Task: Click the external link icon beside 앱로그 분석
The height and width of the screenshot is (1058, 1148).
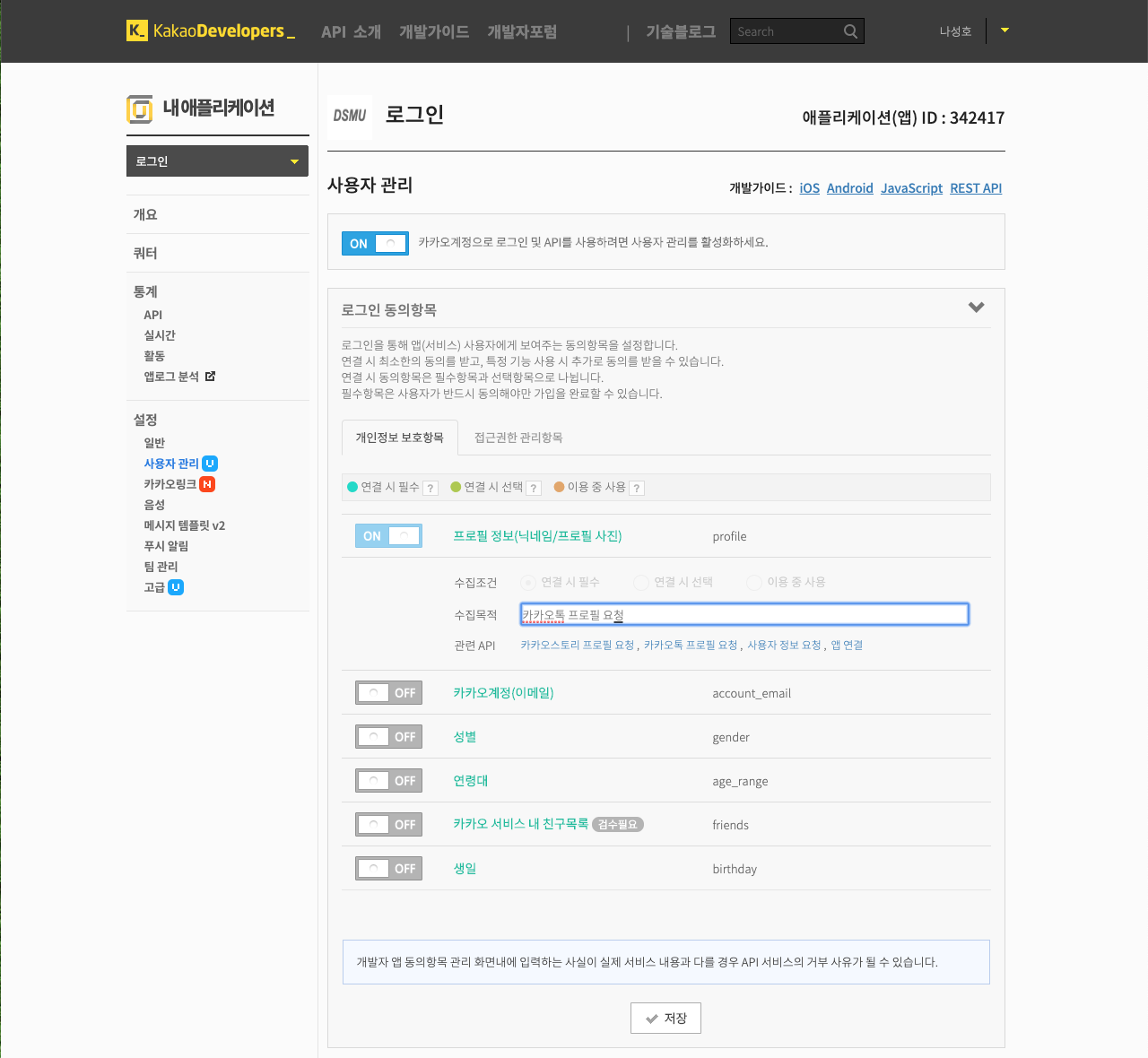Action: (210, 377)
